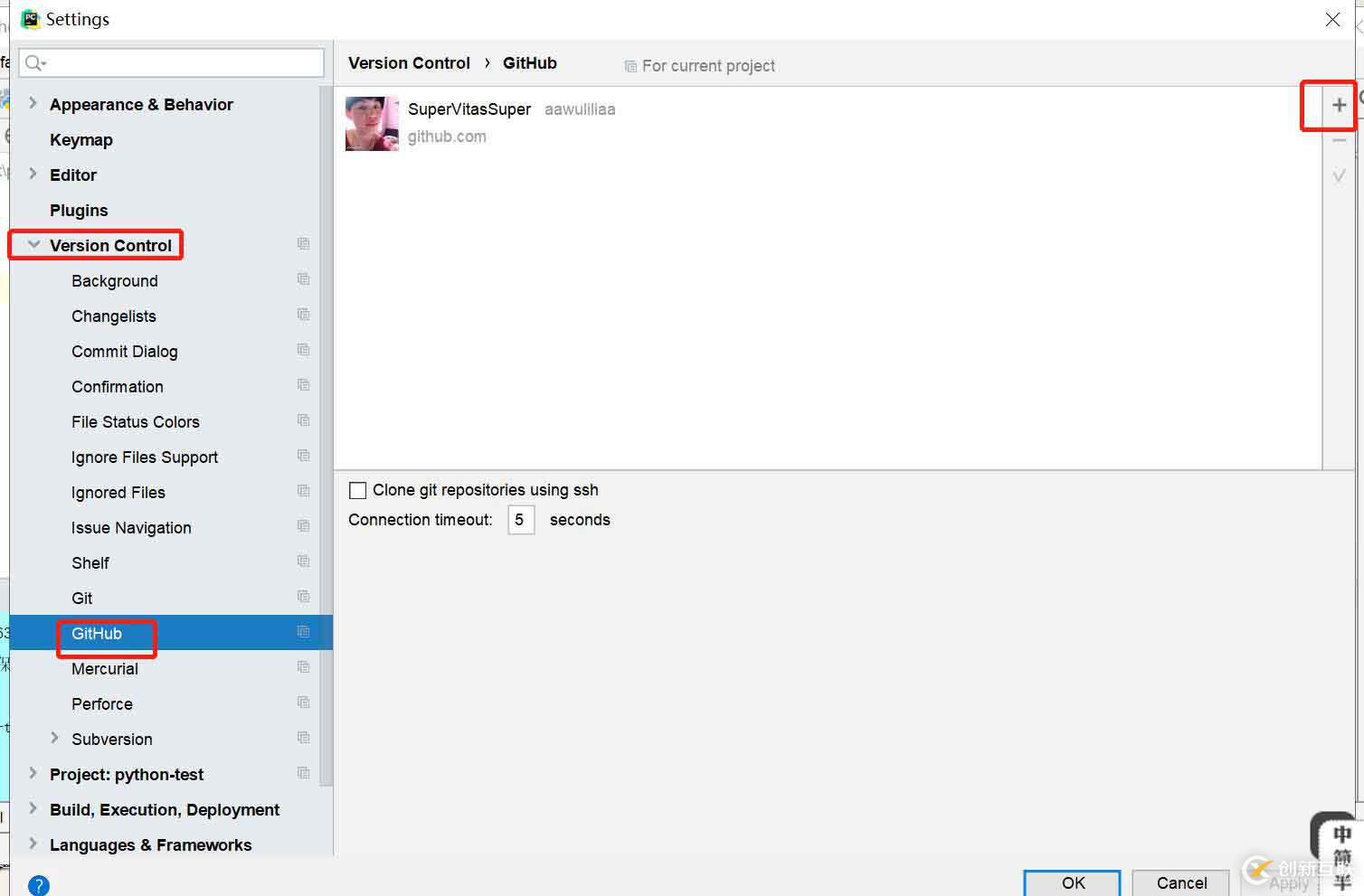The image size is (1364, 896).
Task: Click the settings tree scrollbar
Action: click(x=326, y=437)
